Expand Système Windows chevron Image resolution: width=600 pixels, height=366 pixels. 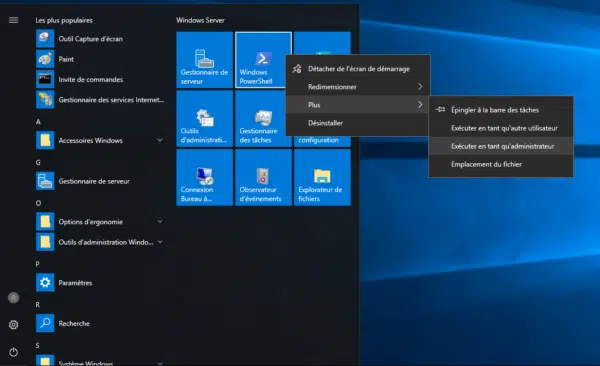coord(160,363)
